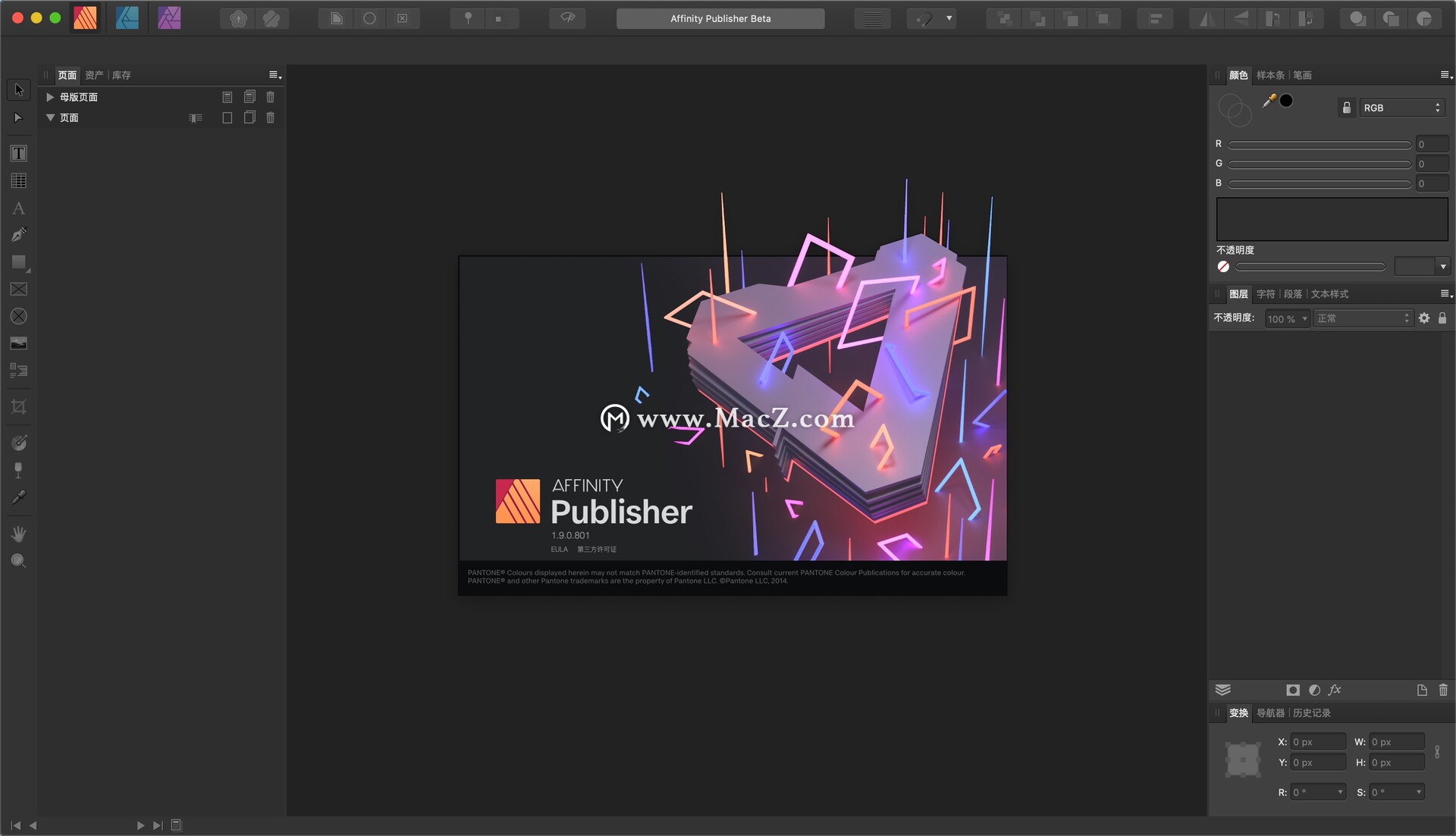The image size is (1456, 836).
Task: Open the blend mode 正常 dropdown
Action: tap(1363, 318)
